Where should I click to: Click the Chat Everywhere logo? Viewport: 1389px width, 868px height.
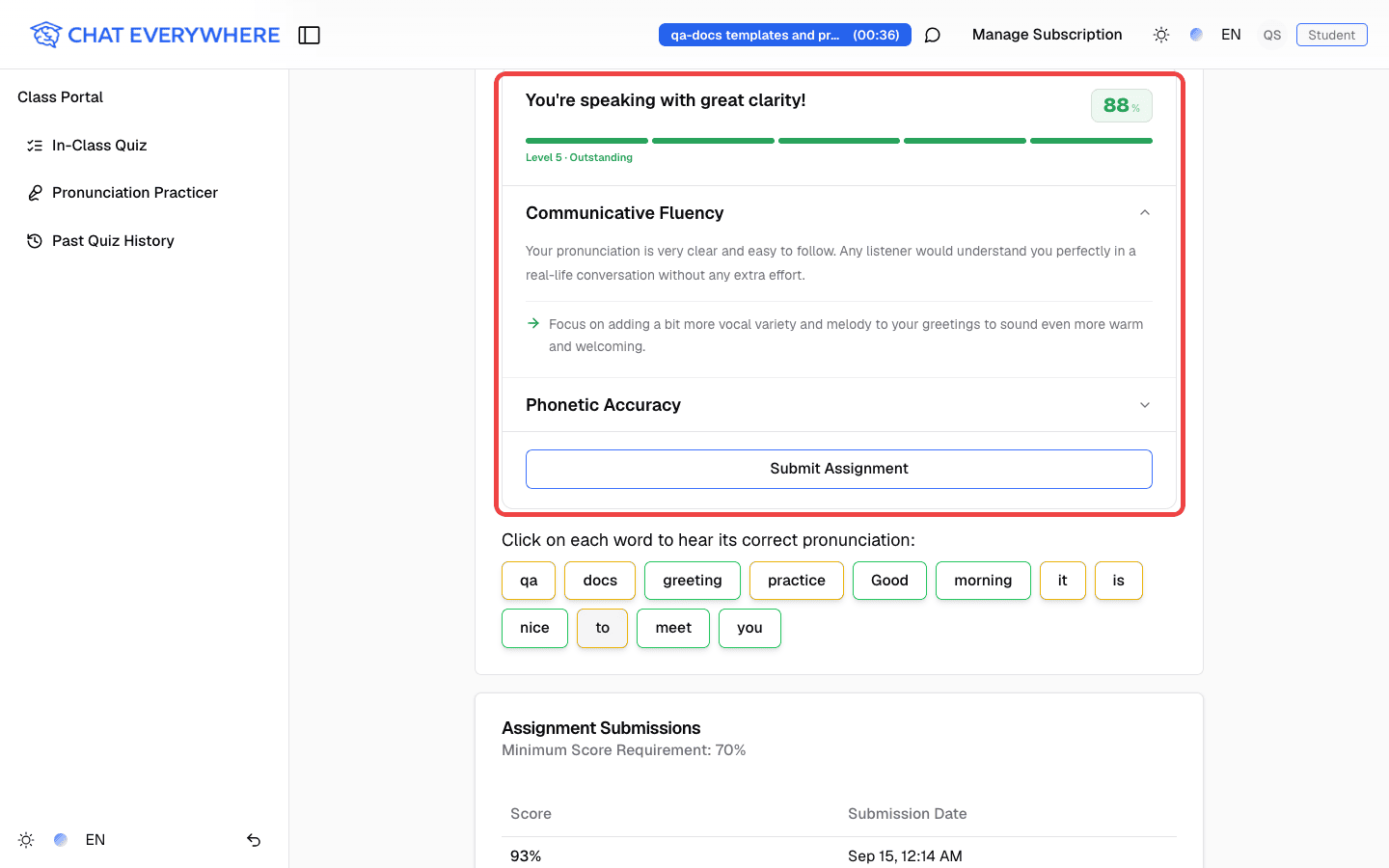pos(154,35)
